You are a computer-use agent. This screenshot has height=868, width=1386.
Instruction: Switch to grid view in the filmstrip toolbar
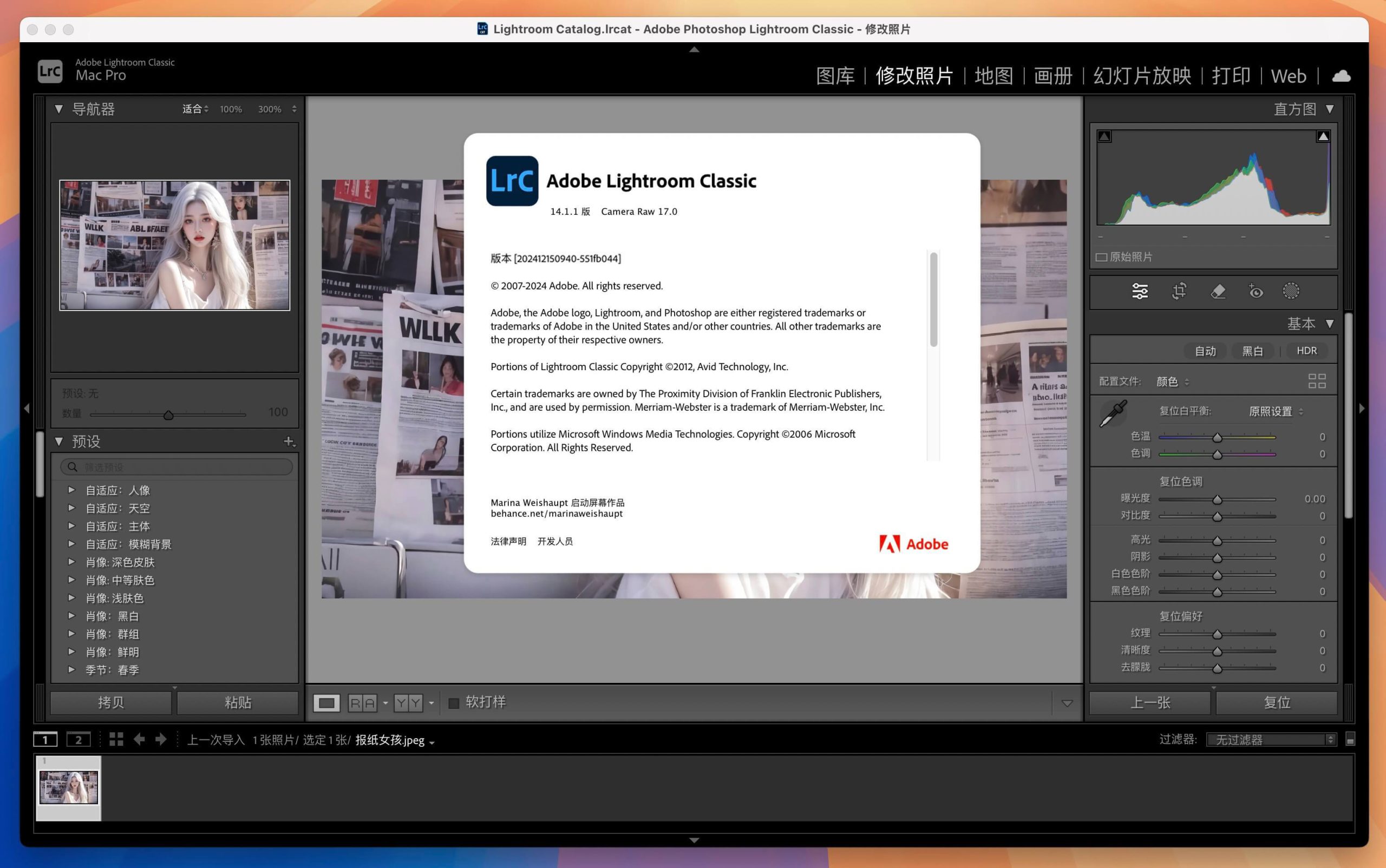pyautogui.click(x=115, y=739)
